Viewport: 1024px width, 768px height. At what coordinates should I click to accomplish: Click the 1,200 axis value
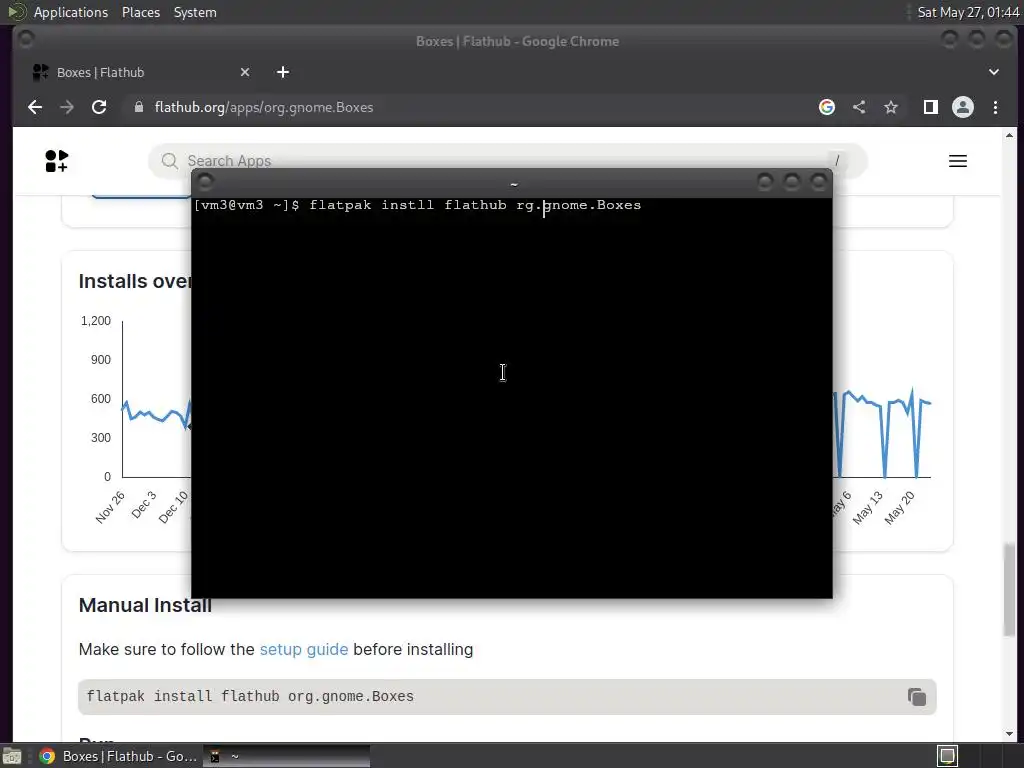pos(96,321)
